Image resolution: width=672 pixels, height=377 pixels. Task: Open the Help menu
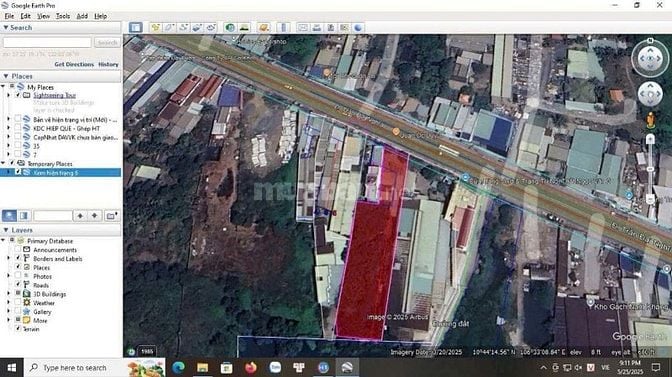(100, 16)
